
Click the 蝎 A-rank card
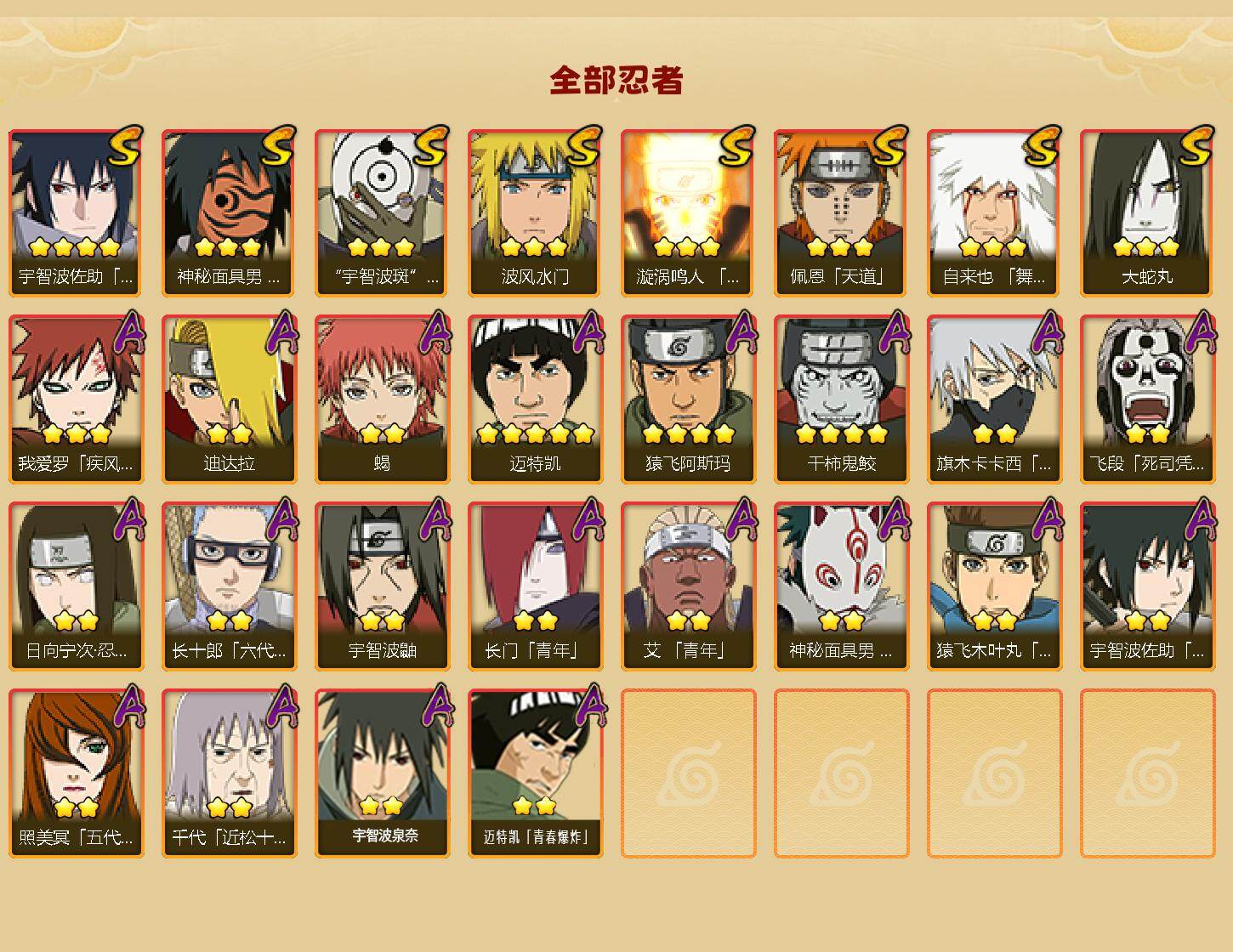pos(382,399)
